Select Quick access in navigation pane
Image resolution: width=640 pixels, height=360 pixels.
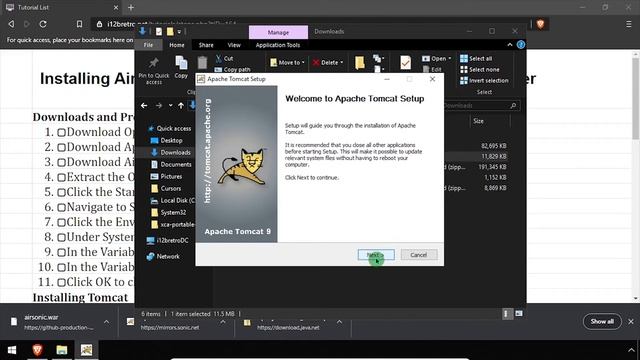pyautogui.click(x=170, y=128)
